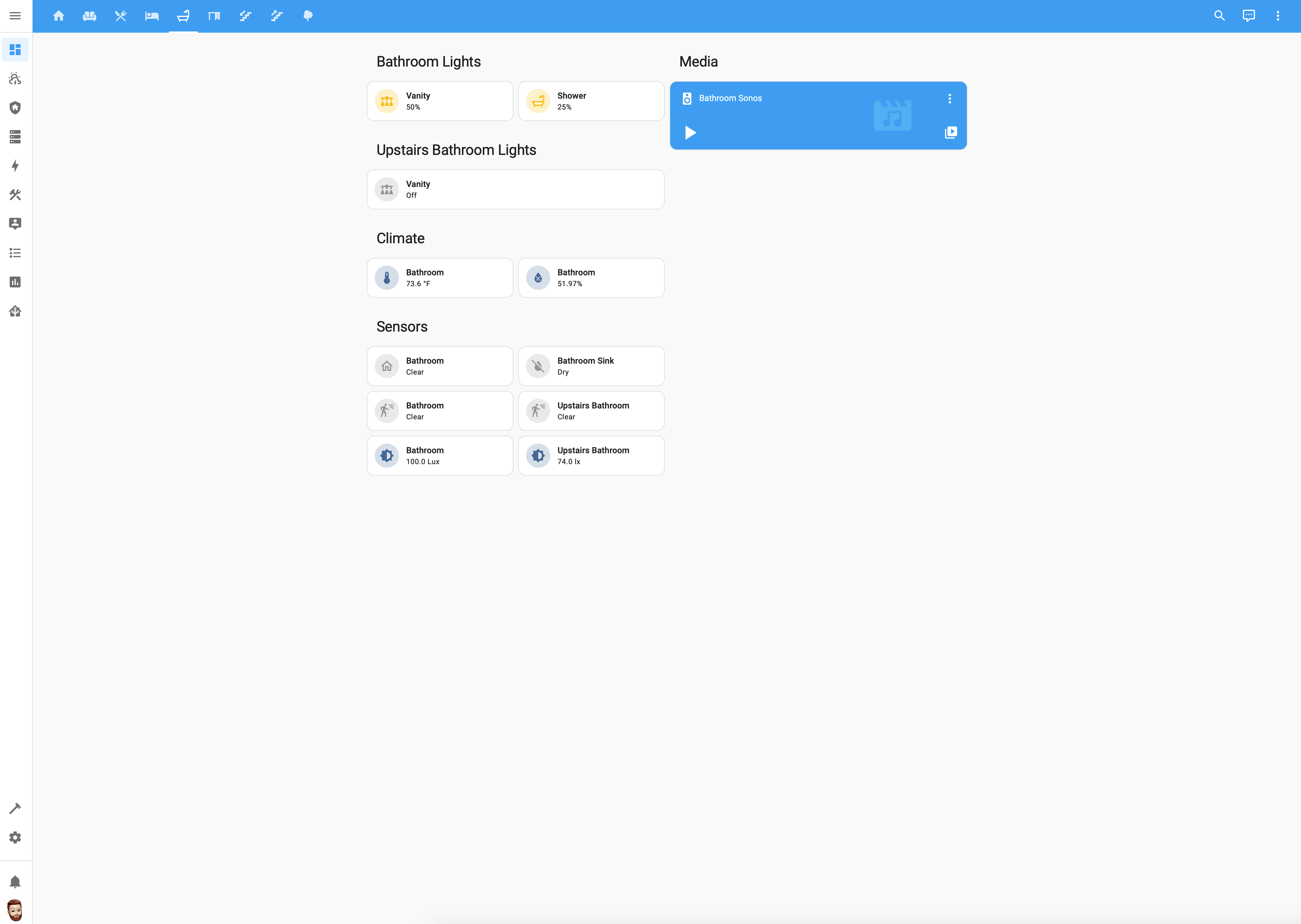Viewport: 1301px width, 924px height.
Task: Open the Bathroom 73.6 °F temperature tile
Action: 439,278
